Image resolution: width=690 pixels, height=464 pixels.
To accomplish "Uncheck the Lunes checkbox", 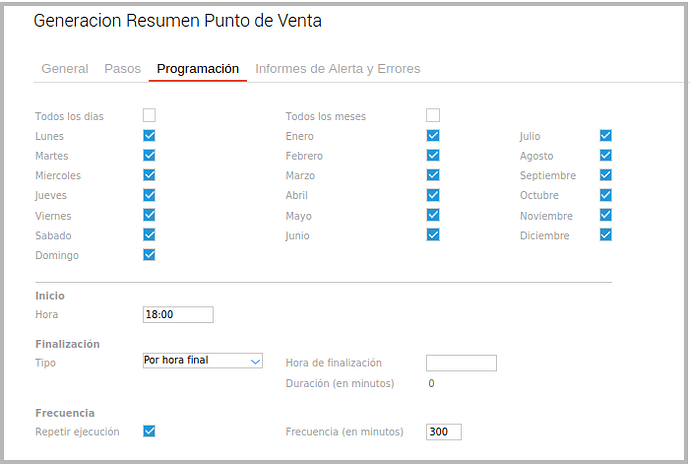I will [x=149, y=135].
